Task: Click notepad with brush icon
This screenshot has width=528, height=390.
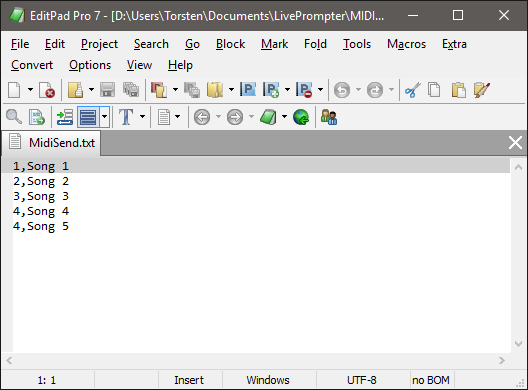Action: tap(482, 90)
